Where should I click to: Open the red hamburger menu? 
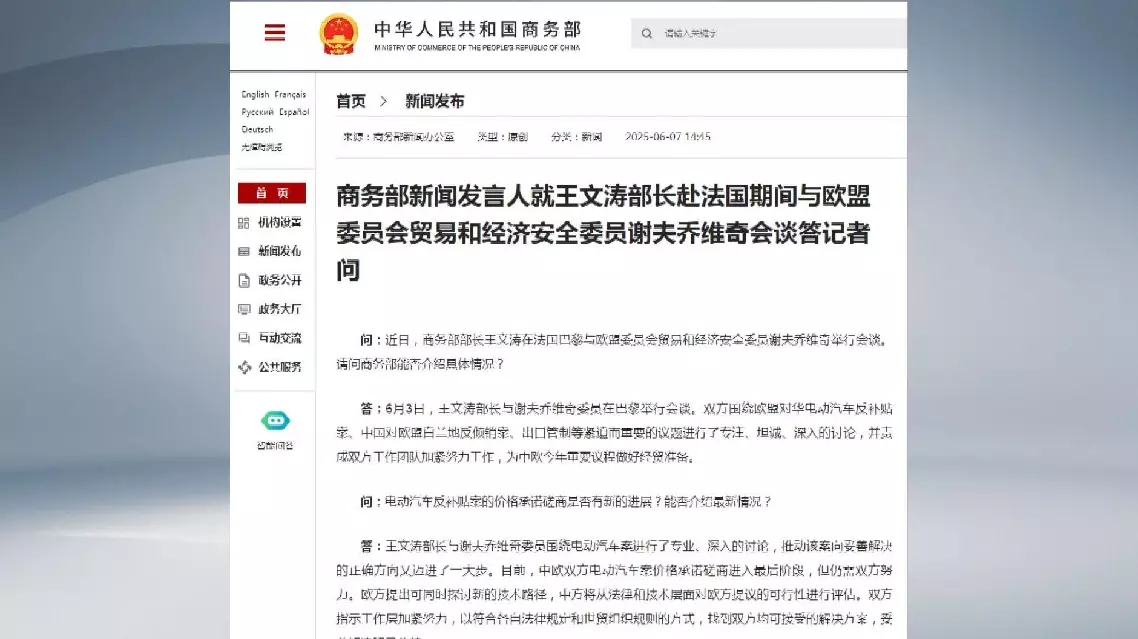pos(275,33)
